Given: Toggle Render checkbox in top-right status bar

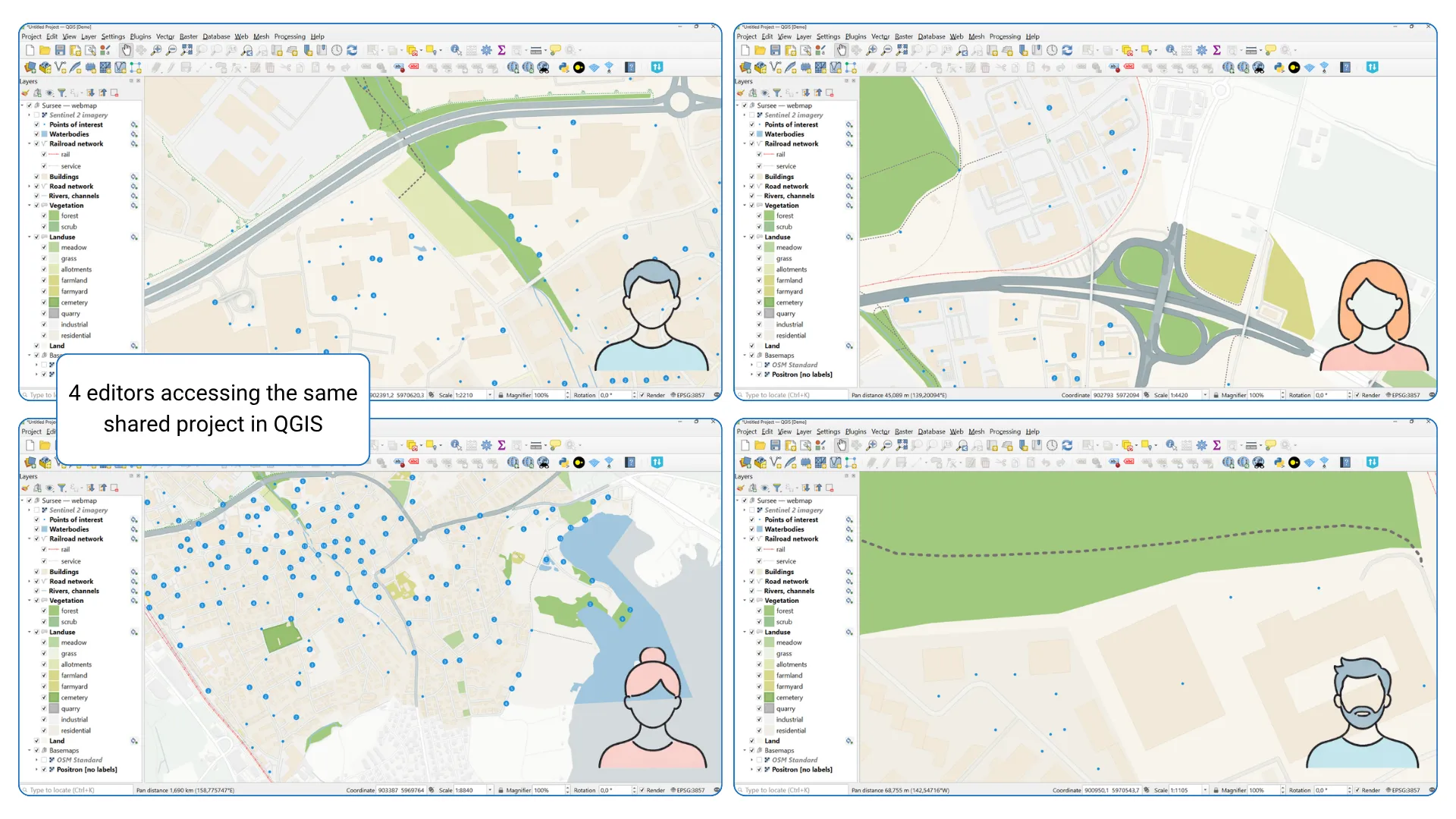Looking at the screenshot, I should pyautogui.click(x=1357, y=395).
